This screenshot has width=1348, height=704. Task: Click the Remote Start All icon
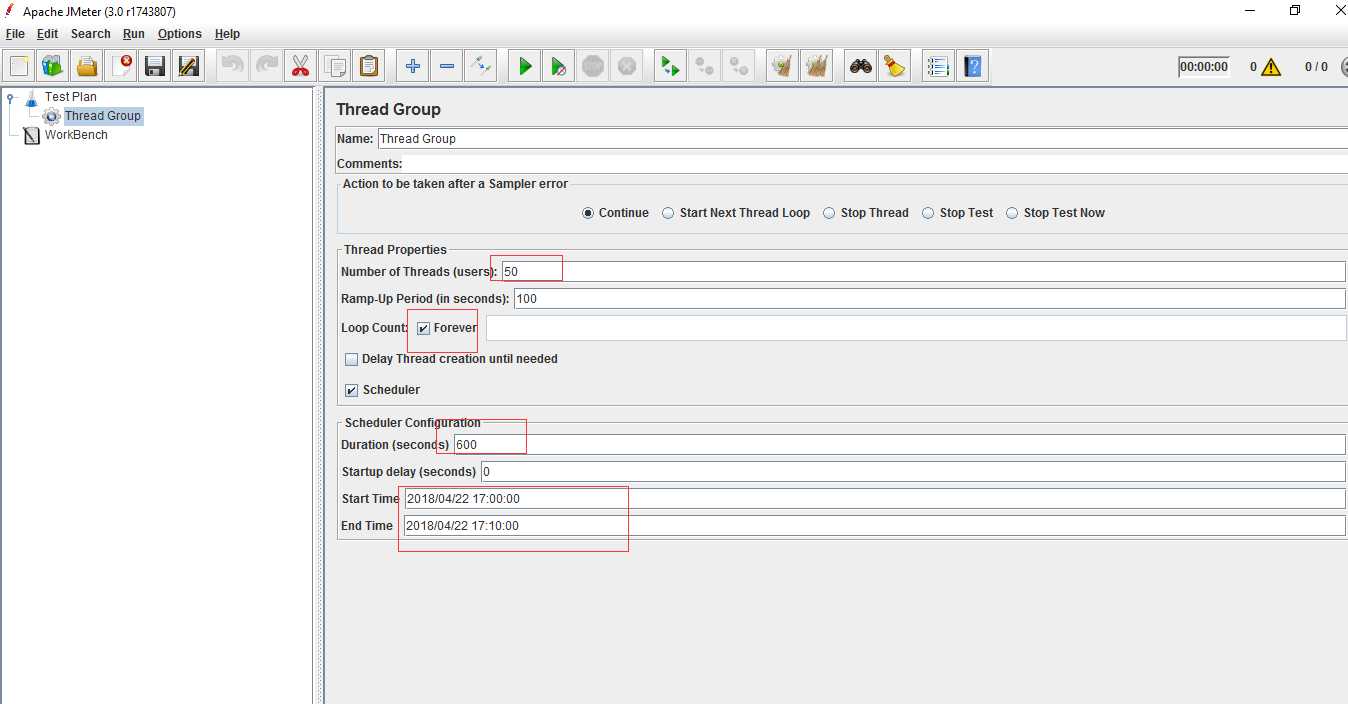671,67
